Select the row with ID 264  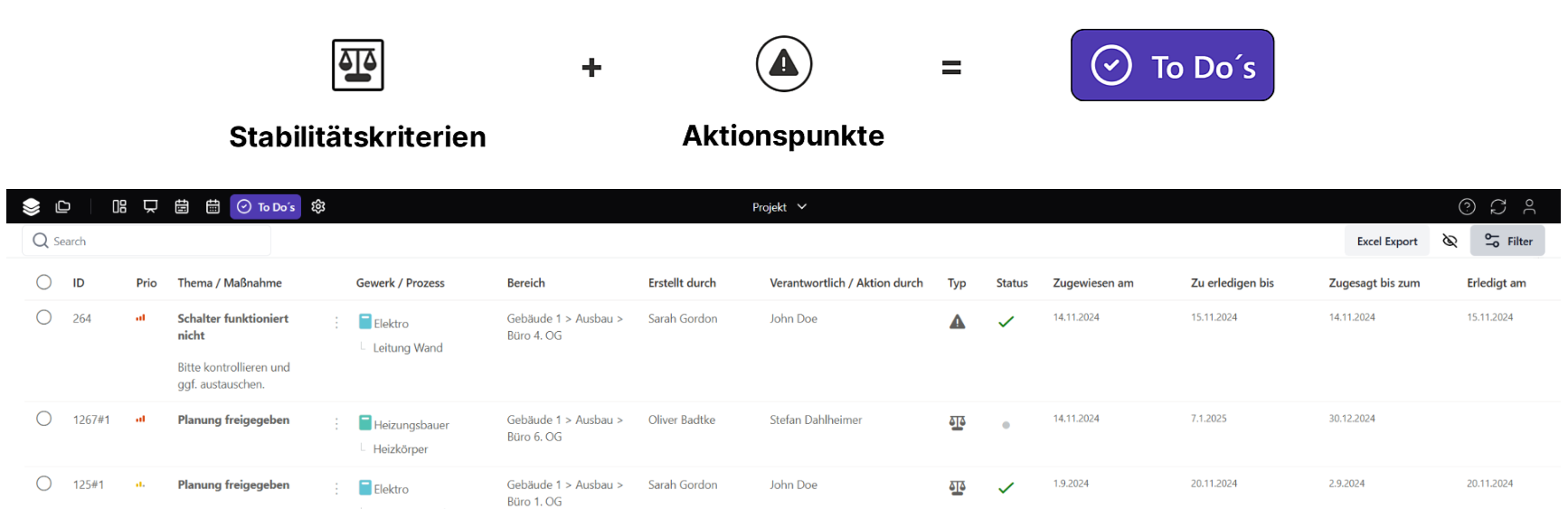pos(43,317)
